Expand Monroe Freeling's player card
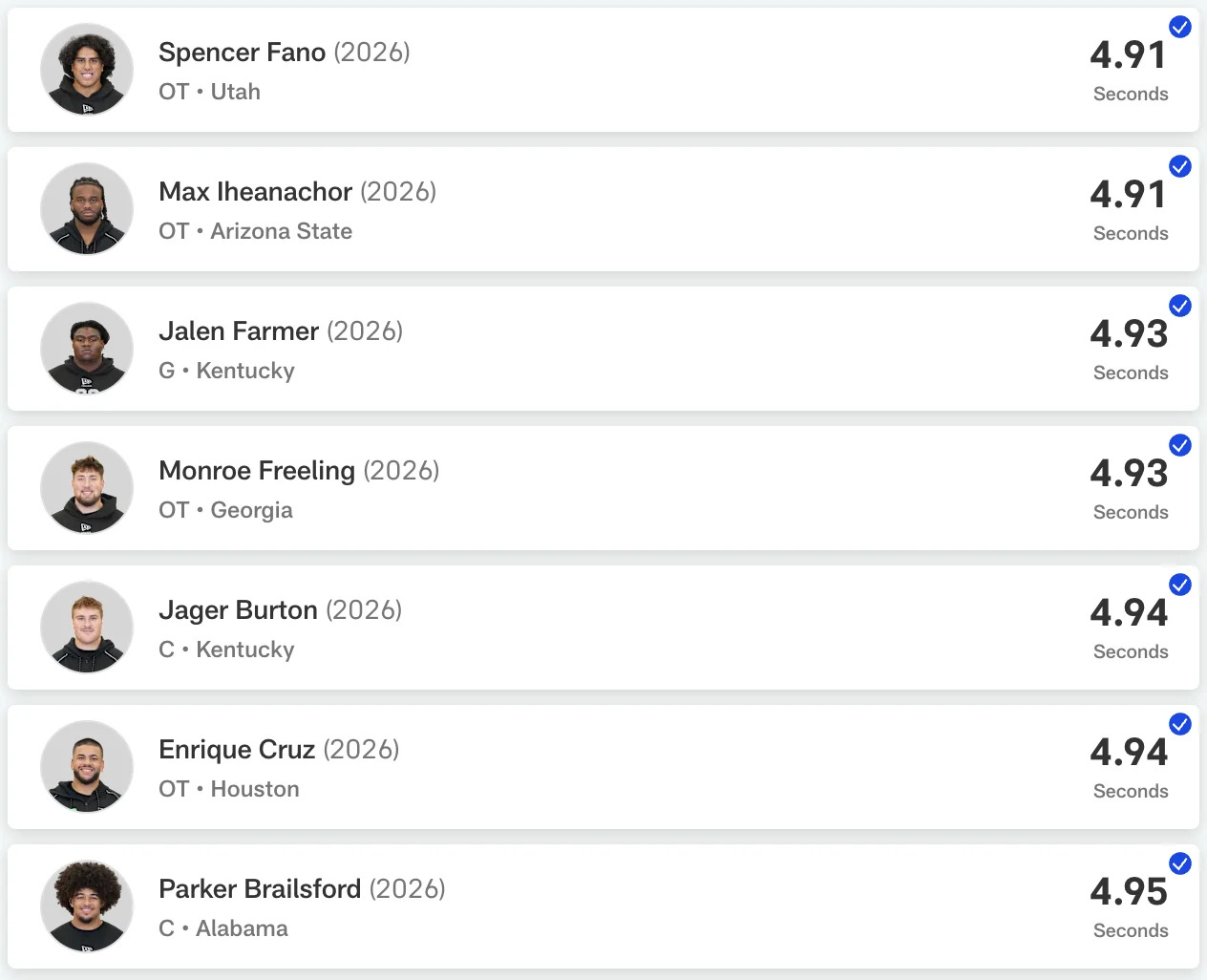The height and width of the screenshot is (980, 1207). tap(603, 488)
